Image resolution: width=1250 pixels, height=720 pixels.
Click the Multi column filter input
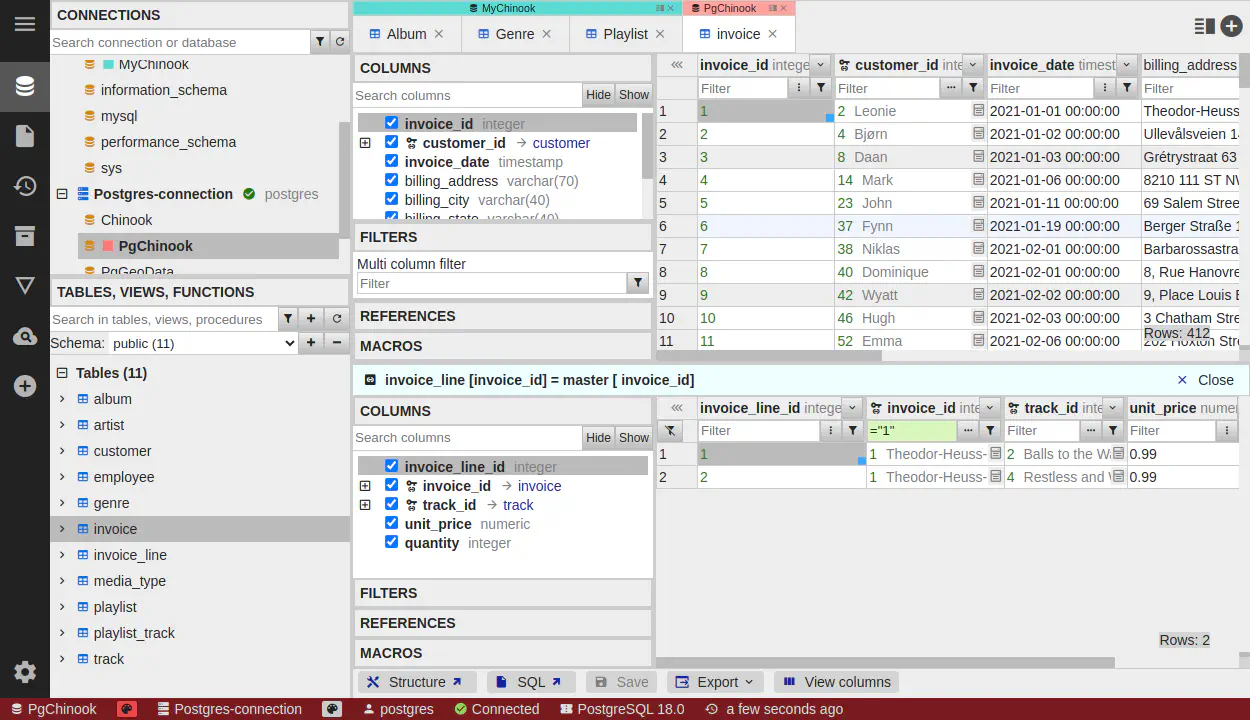point(490,284)
